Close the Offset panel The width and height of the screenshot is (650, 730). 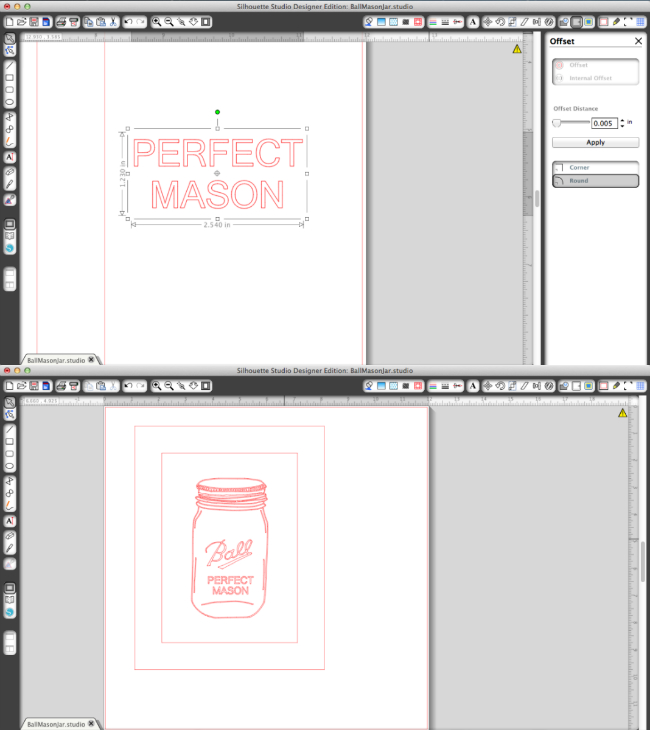click(x=638, y=41)
